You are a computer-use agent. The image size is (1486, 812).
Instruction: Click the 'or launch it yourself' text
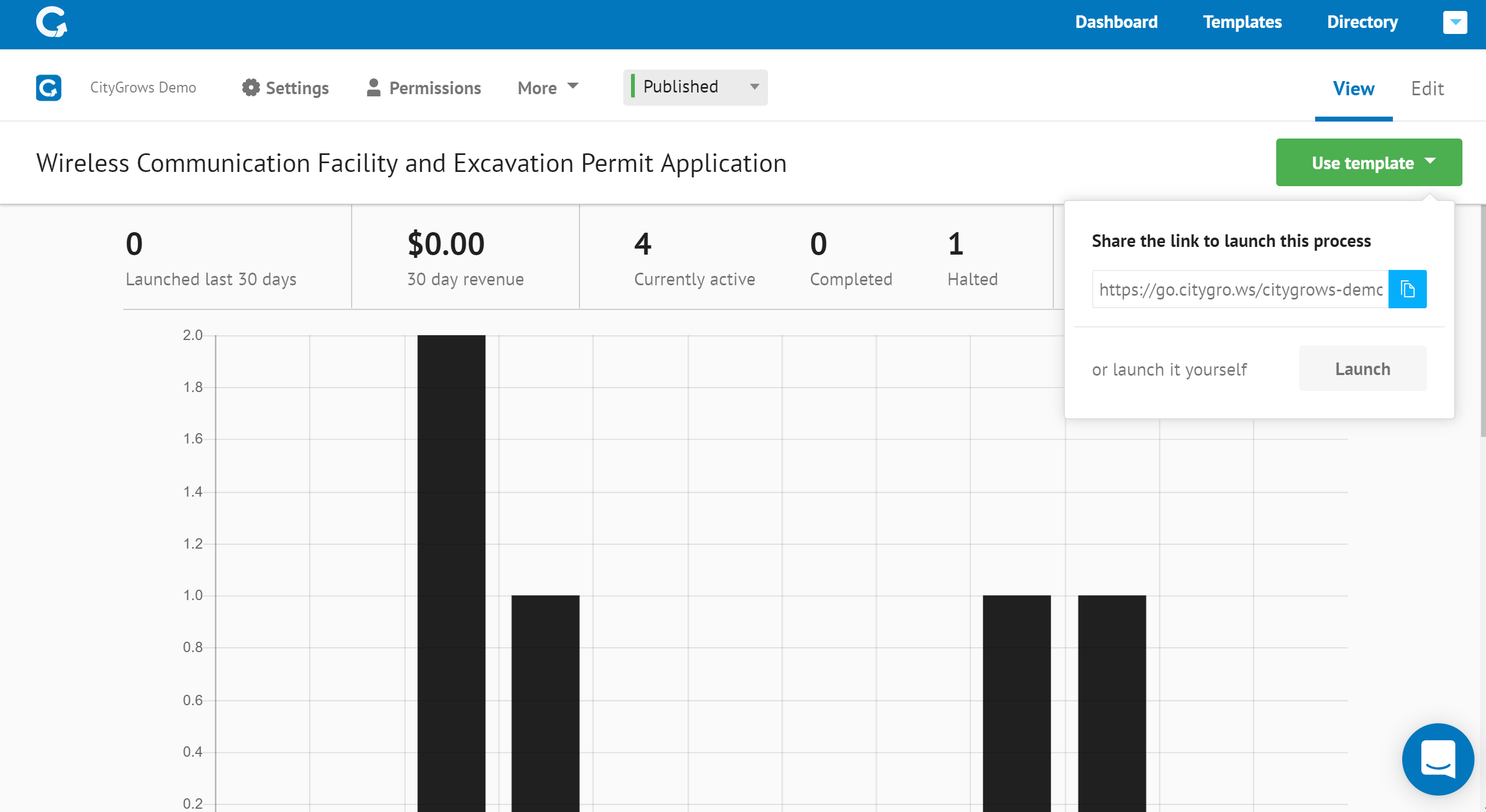coord(1169,369)
